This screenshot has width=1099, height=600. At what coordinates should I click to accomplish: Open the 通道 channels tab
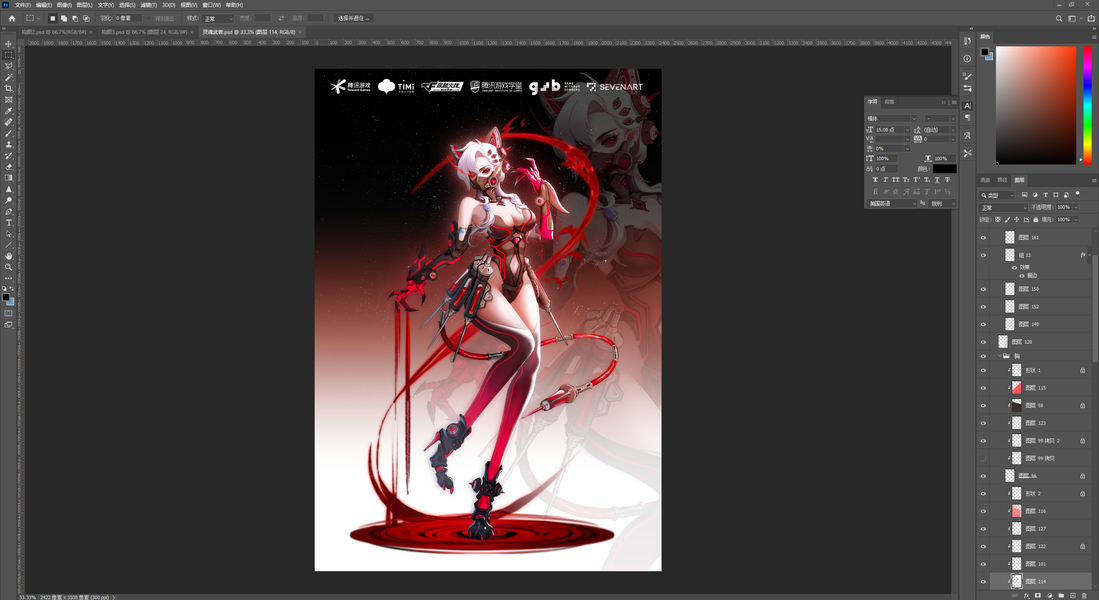(x=985, y=180)
